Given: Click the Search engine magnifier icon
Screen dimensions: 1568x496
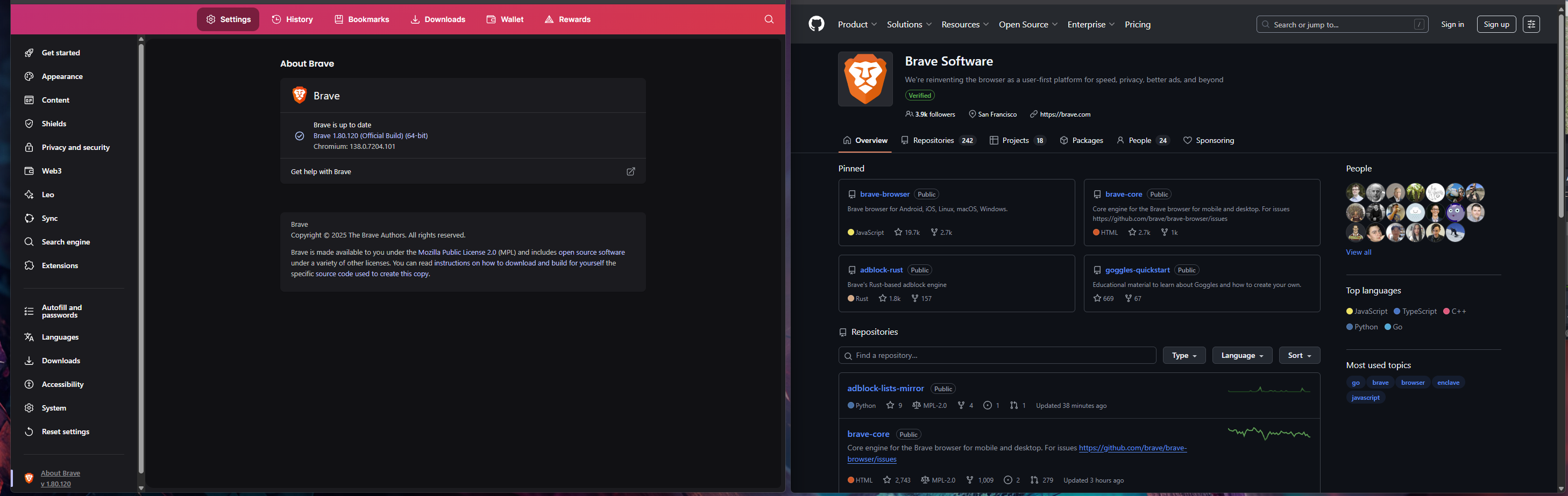Looking at the screenshot, I should [29, 242].
